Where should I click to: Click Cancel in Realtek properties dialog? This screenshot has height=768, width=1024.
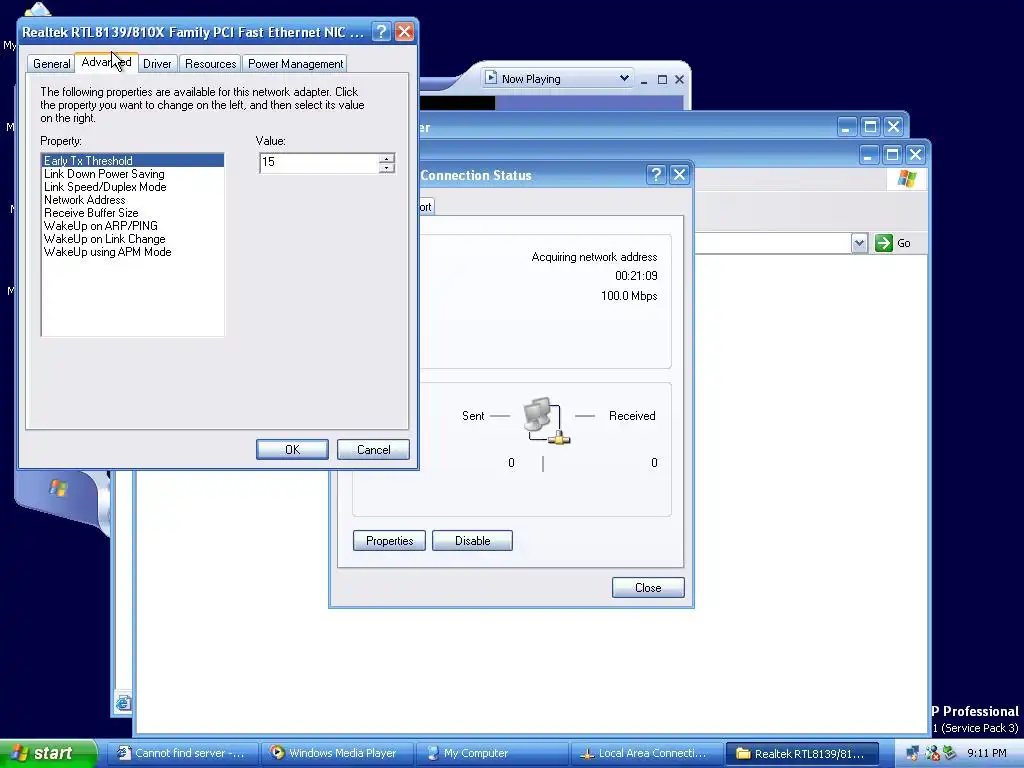pyautogui.click(x=373, y=449)
